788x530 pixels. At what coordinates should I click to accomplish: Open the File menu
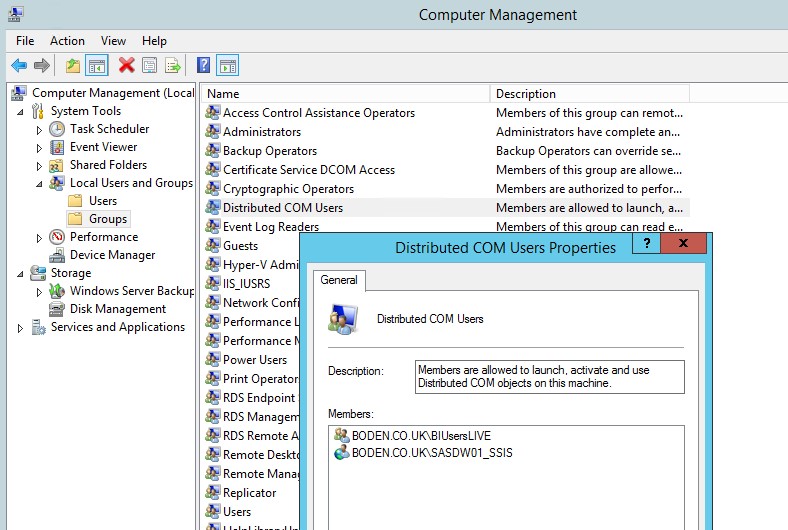point(25,41)
